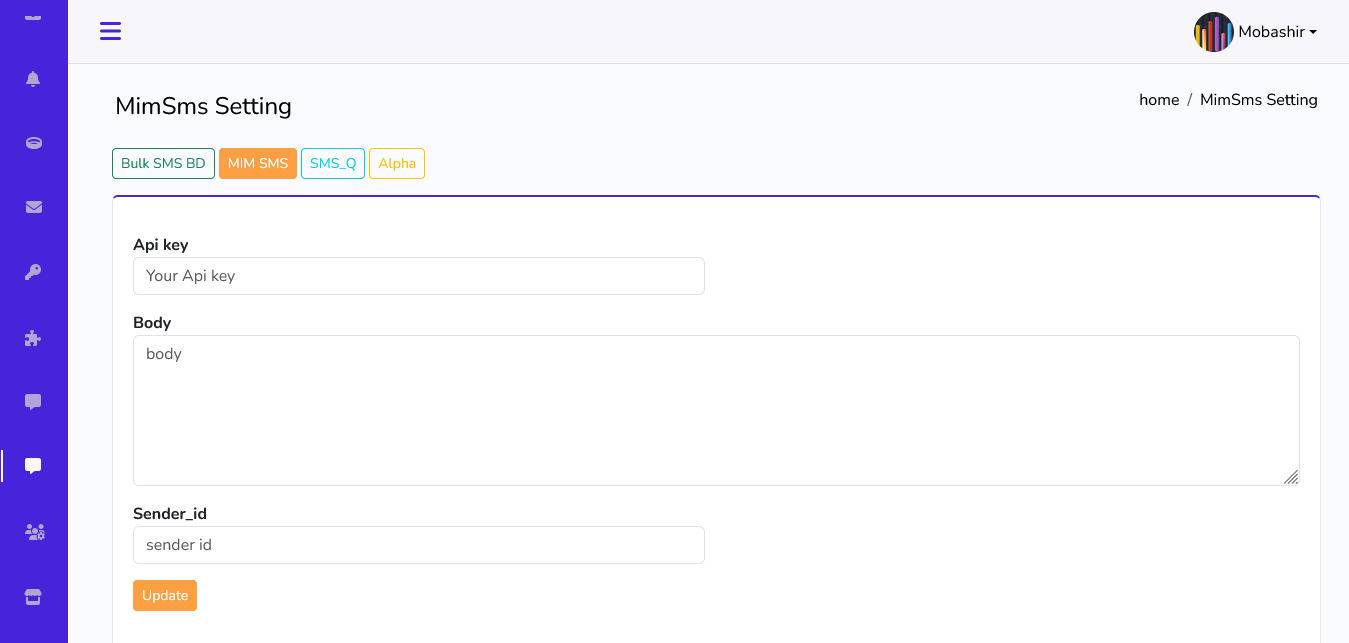The height and width of the screenshot is (643, 1349).
Task: Click the Mobashir profile avatar picture
Action: [1213, 31]
